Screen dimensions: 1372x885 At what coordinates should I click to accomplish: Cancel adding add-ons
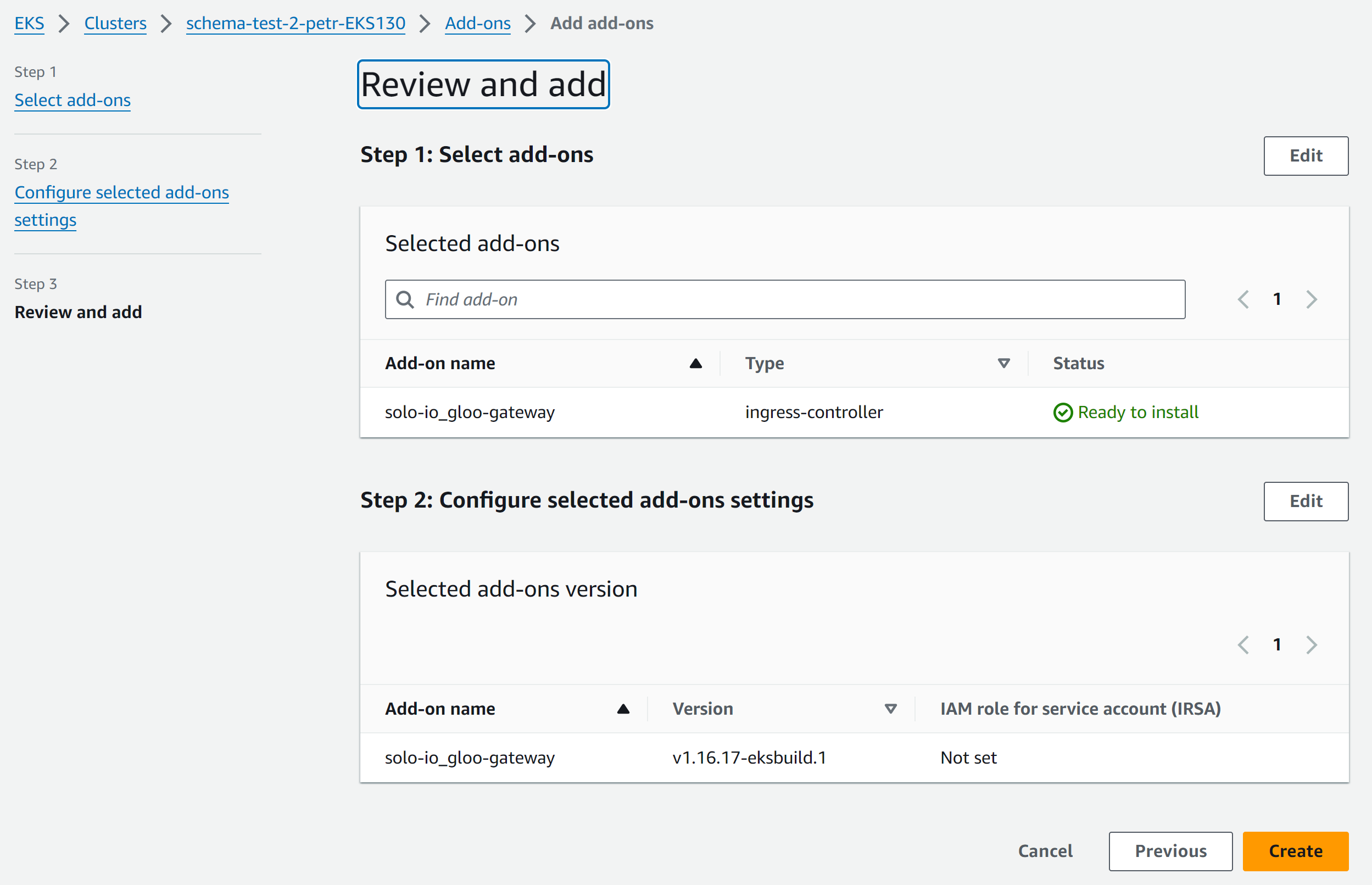1045,851
